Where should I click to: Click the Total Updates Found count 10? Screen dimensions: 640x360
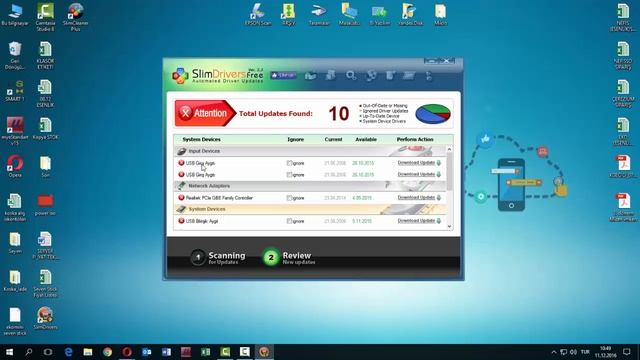coord(338,114)
